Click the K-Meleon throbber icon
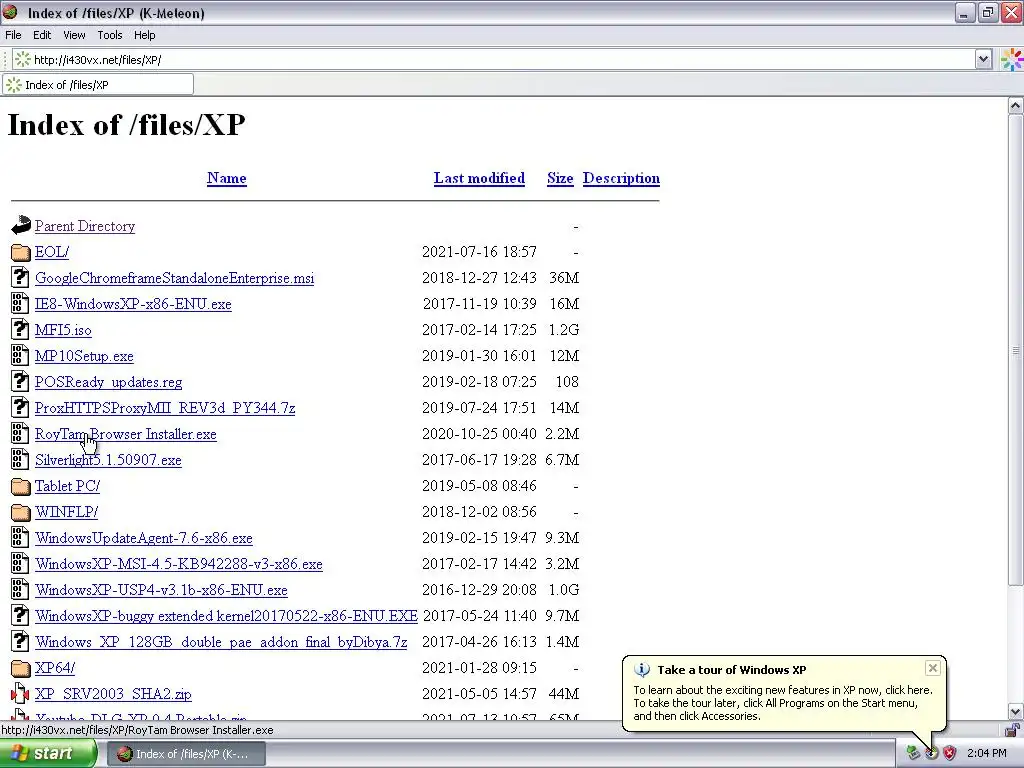This screenshot has height=768, width=1024. point(1012,60)
